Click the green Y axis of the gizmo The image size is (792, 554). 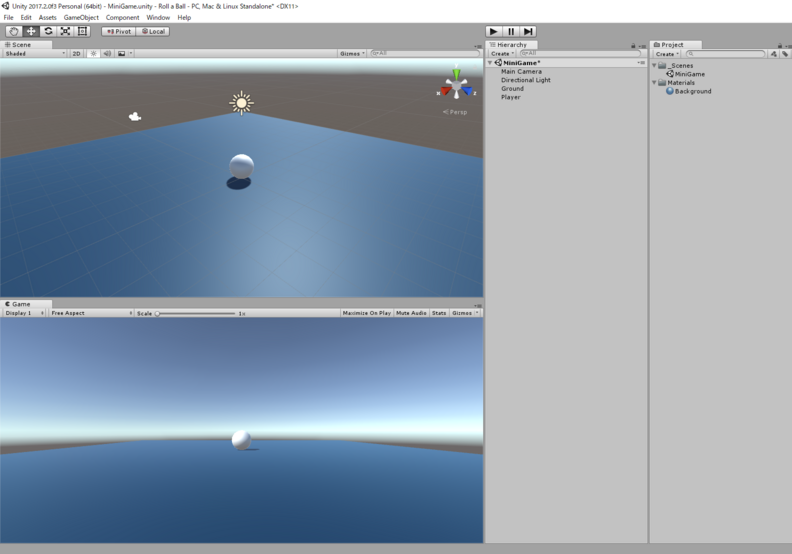[456, 74]
